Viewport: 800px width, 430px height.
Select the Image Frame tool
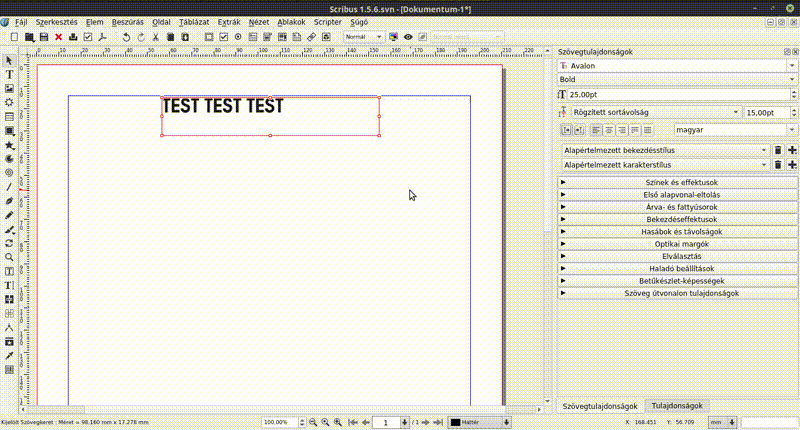pos(10,88)
